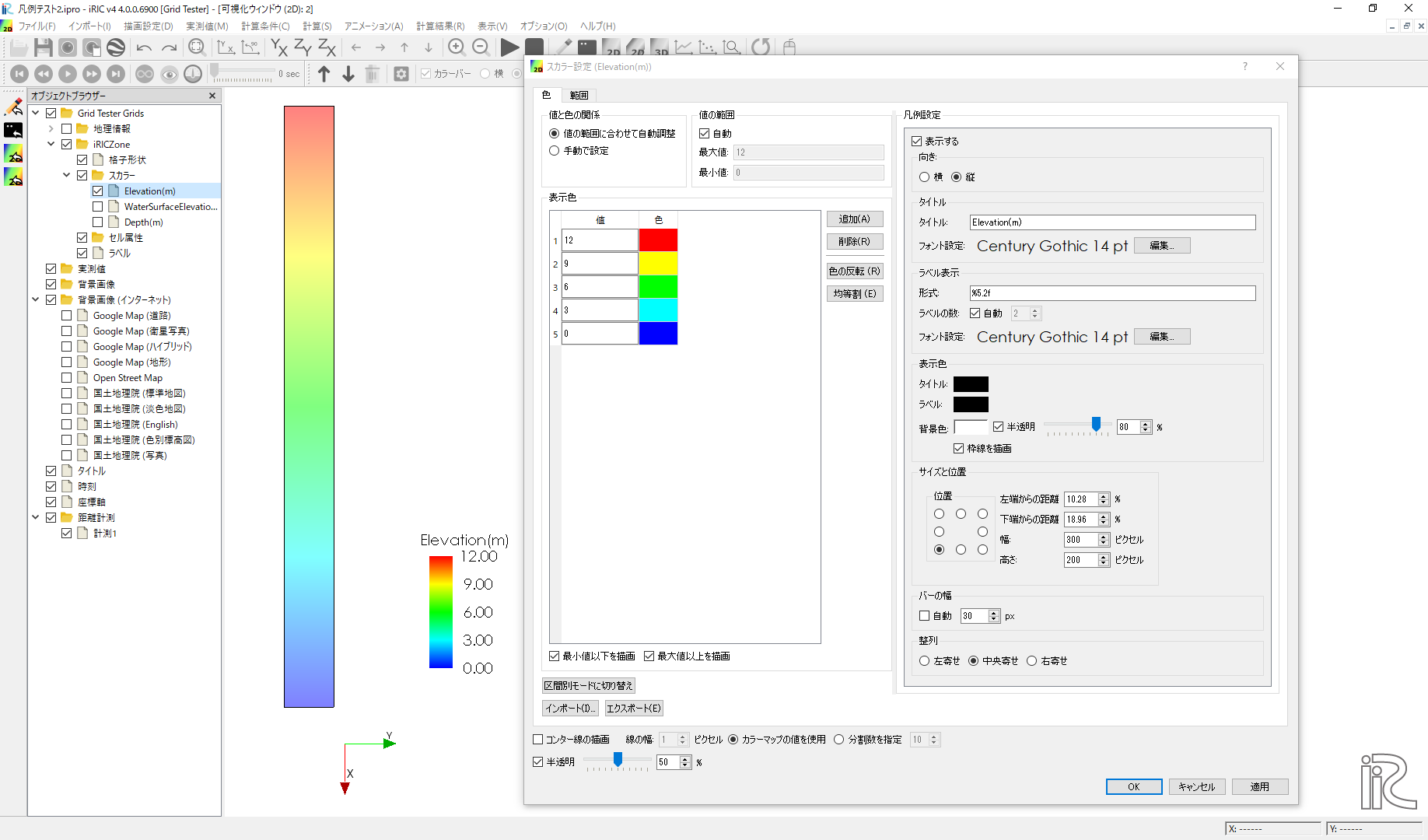Click the redo arrow icon
The width and height of the screenshot is (1428, 840).
pos(169,47)
